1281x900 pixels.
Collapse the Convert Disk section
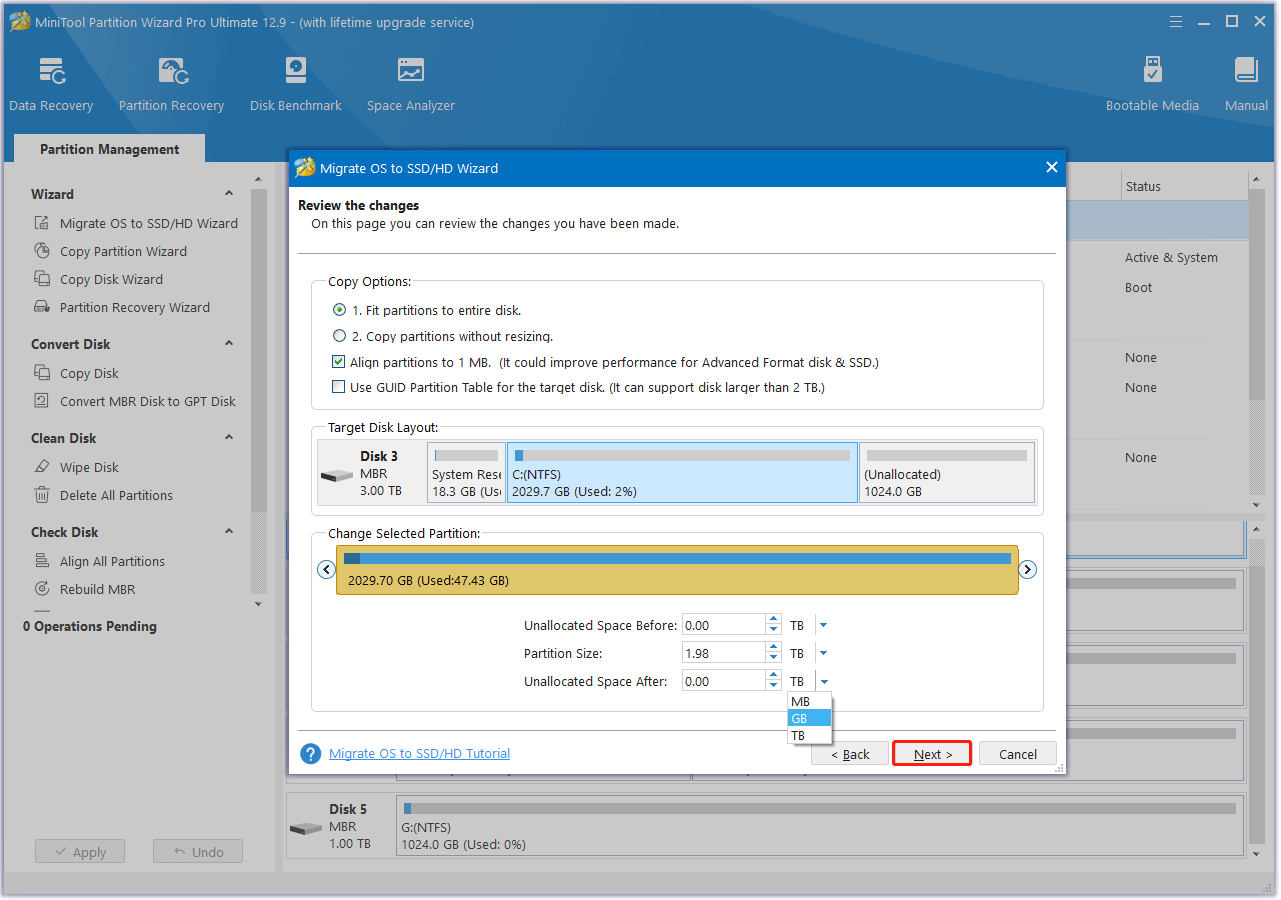(229, 343)
